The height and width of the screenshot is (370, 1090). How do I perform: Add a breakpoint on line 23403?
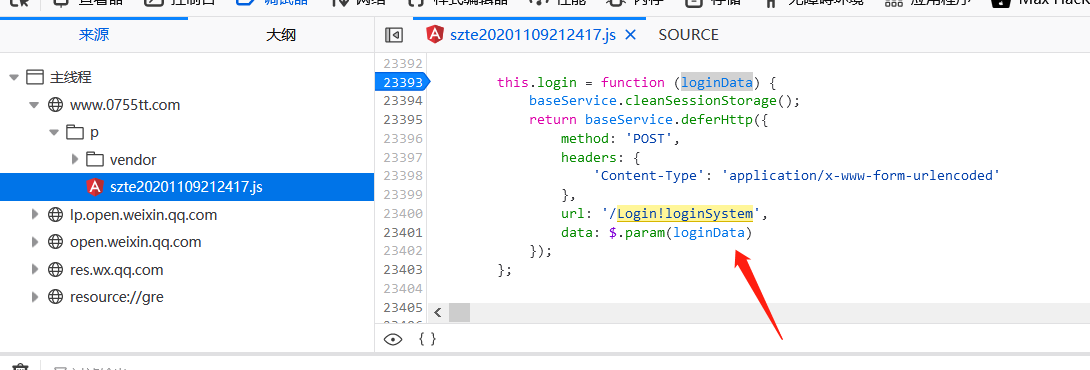click(402, 269)
